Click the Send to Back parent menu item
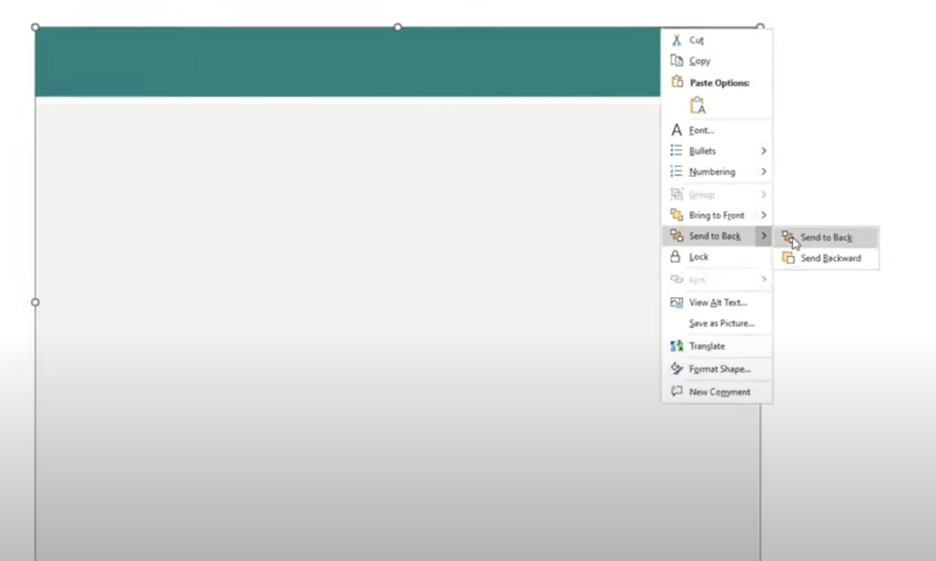The image size is (936, 561). point(714,236)
